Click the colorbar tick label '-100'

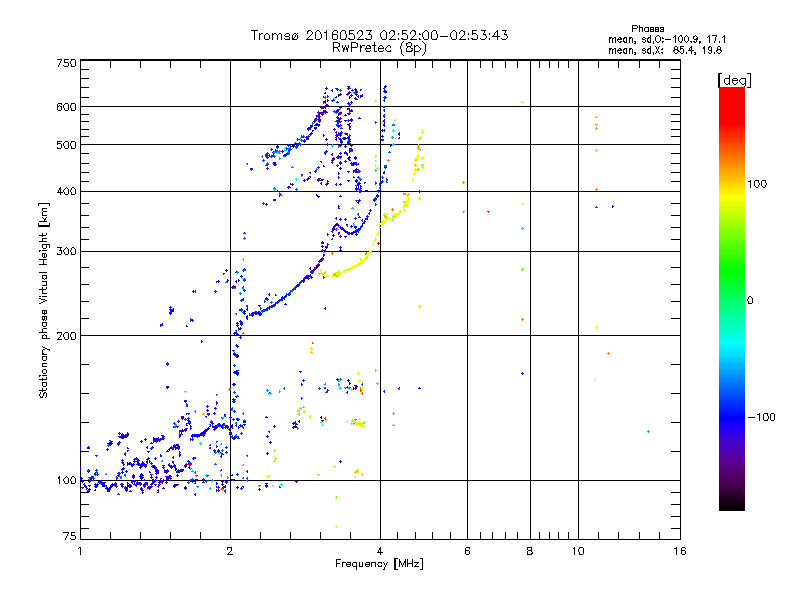761,417
